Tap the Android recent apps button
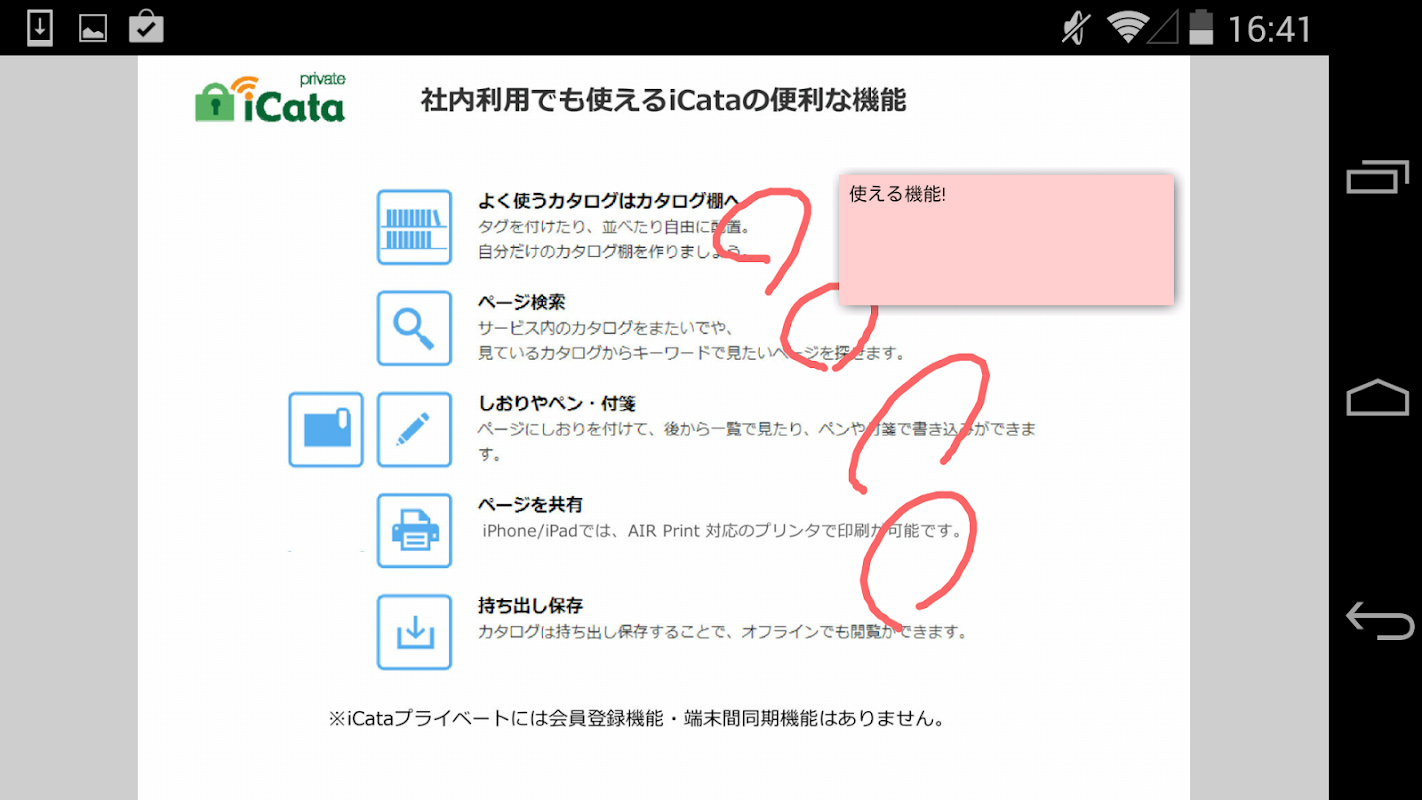This screenshot has width=1422, height=800. tap(1377, 178)
